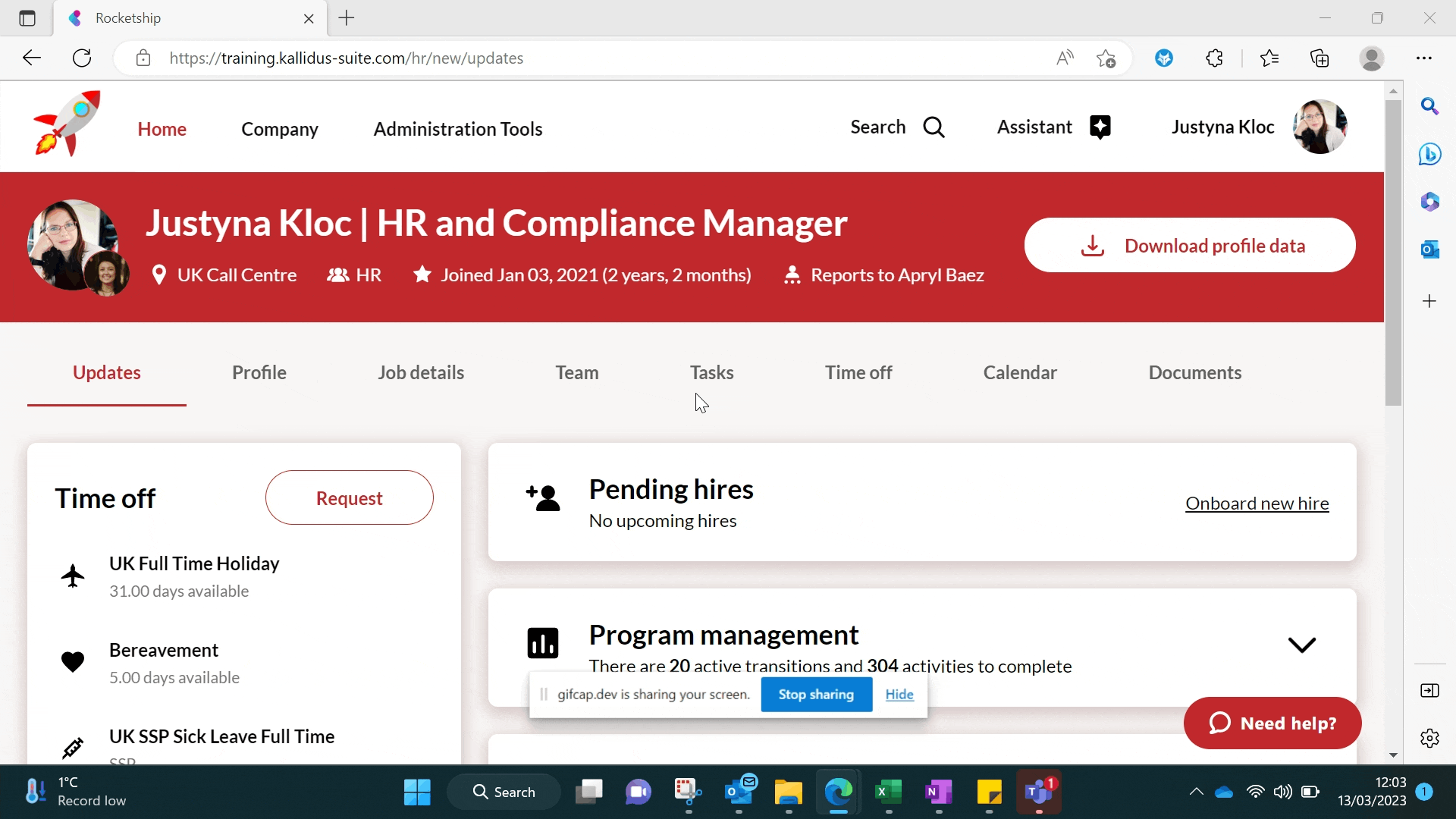Screen dimensions: 1456x819
Task: Switch to the Time off tab
Action: click(858, 373)
